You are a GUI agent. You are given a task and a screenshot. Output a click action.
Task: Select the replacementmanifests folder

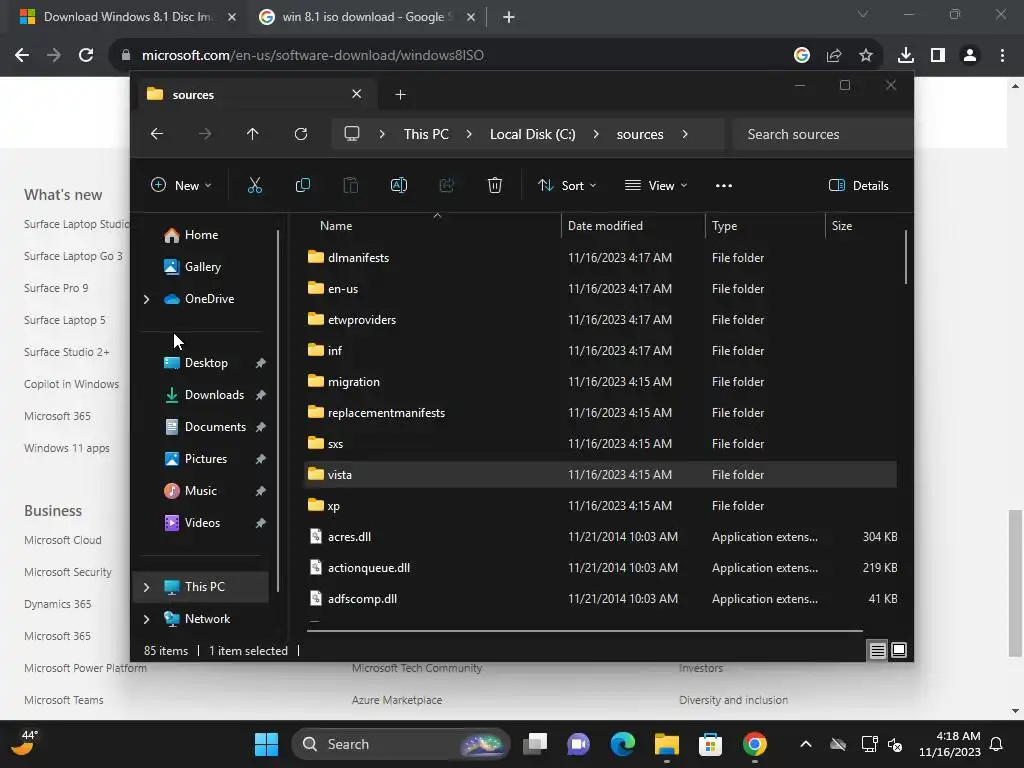[601, 413]
